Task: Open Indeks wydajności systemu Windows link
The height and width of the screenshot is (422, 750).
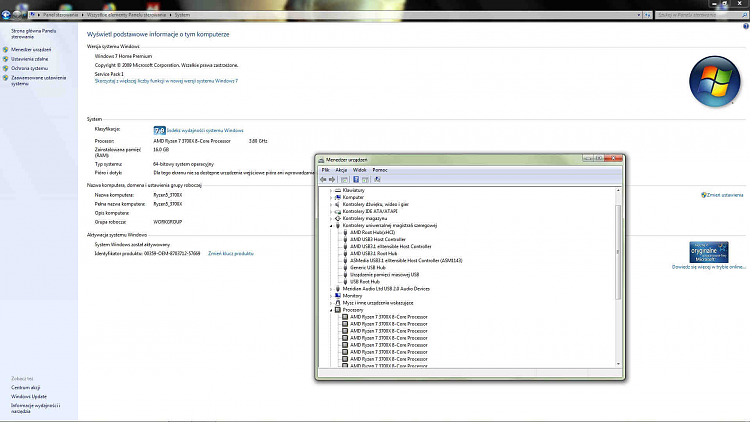Action: (x=205, y=131)
